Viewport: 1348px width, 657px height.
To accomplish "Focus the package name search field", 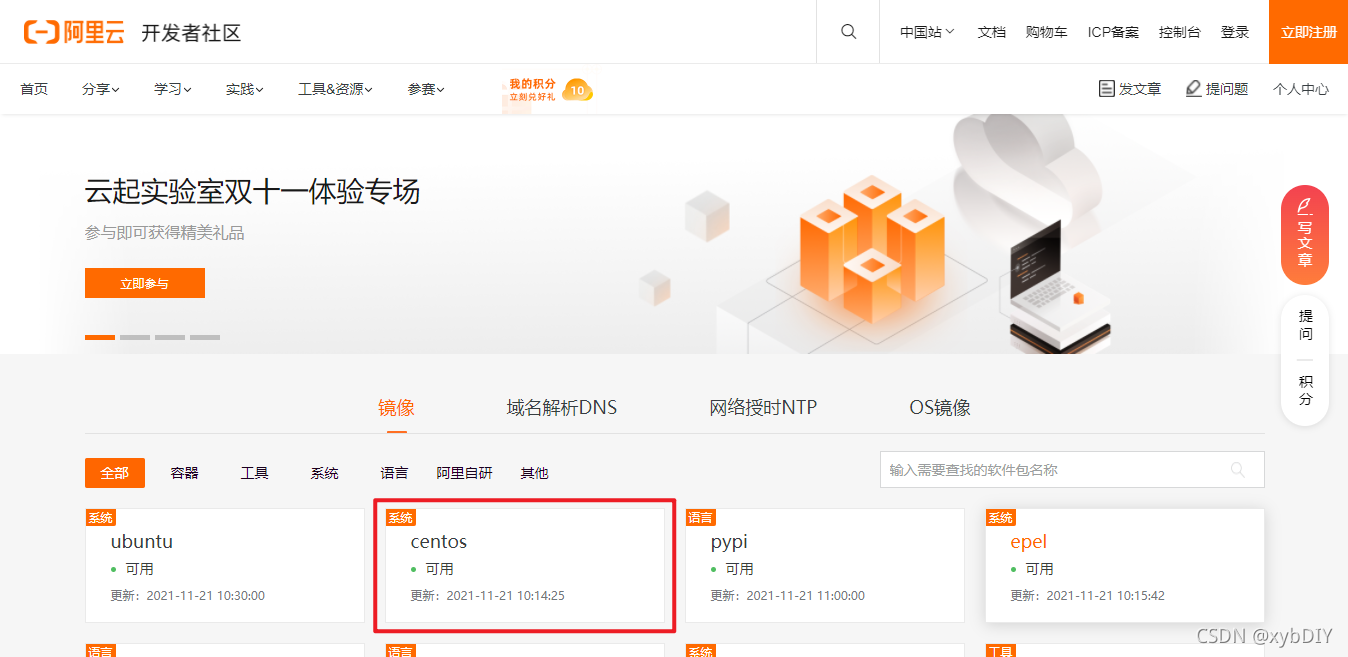I will [1072, 469].
